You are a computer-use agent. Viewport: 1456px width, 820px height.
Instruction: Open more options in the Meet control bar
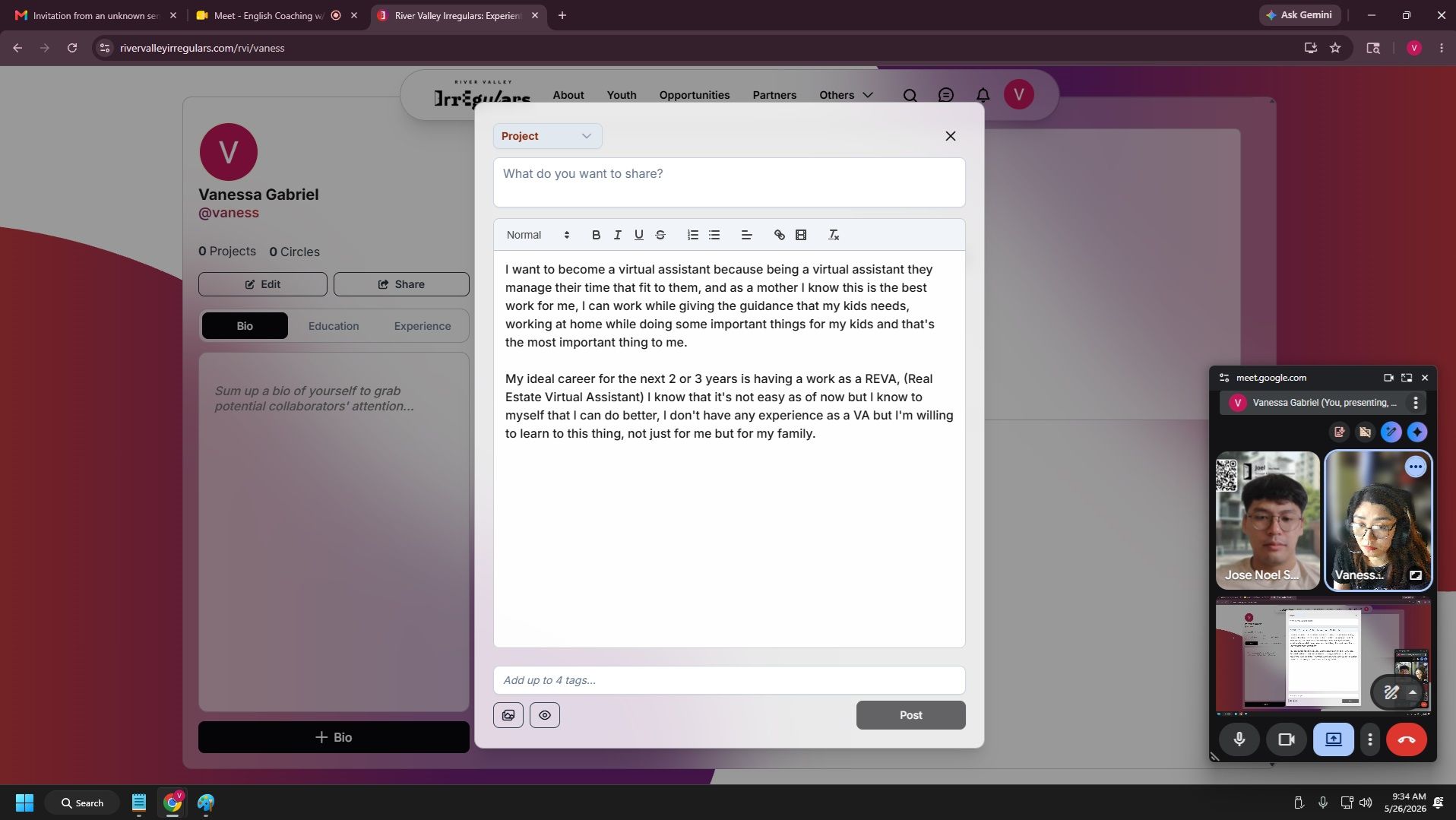point(1369,739)
